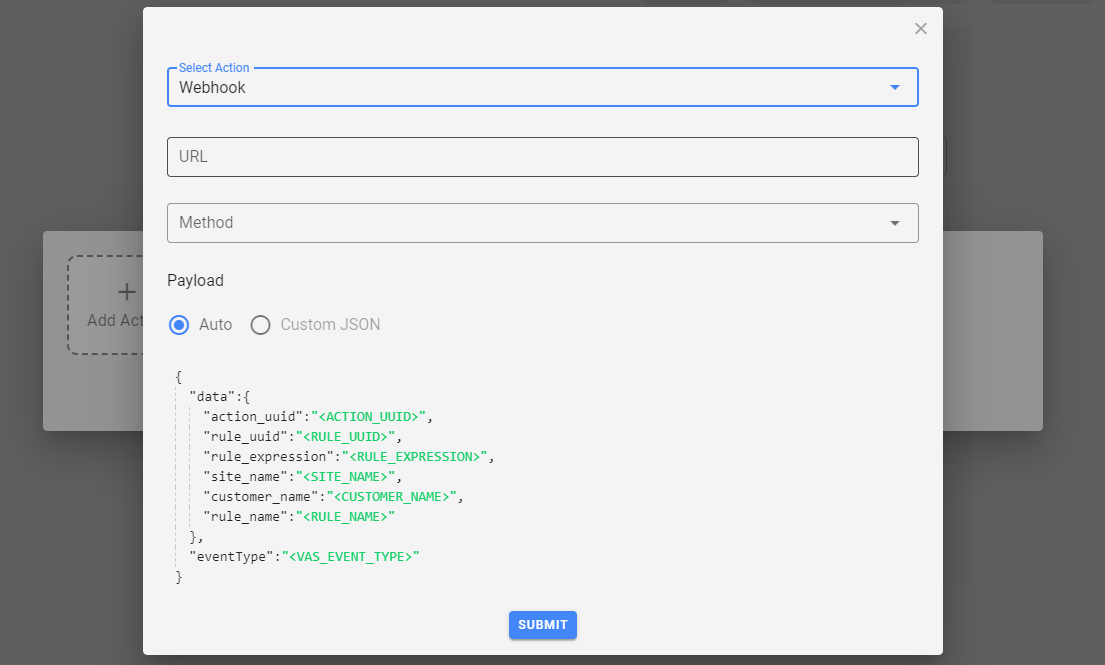
Task: Focus the URL input field
Action: (x=542, y=157)
